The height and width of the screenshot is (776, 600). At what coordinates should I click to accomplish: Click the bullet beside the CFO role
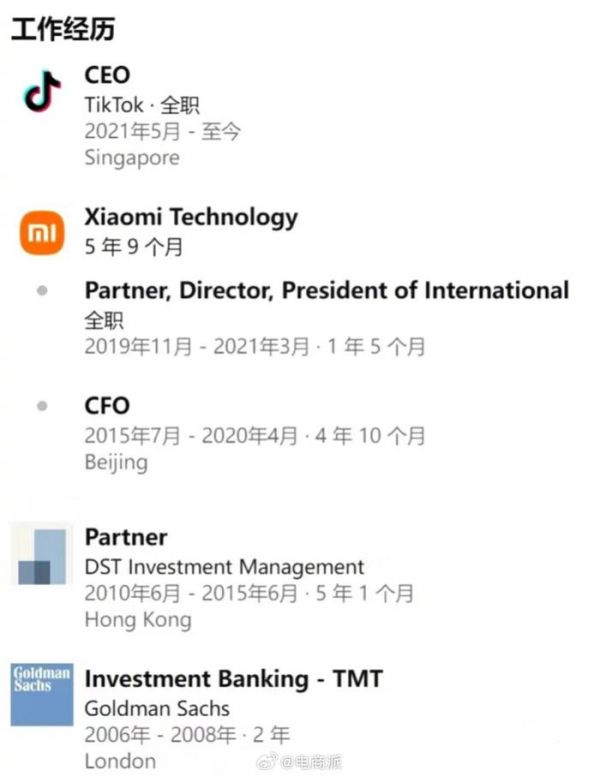(42, 406)
